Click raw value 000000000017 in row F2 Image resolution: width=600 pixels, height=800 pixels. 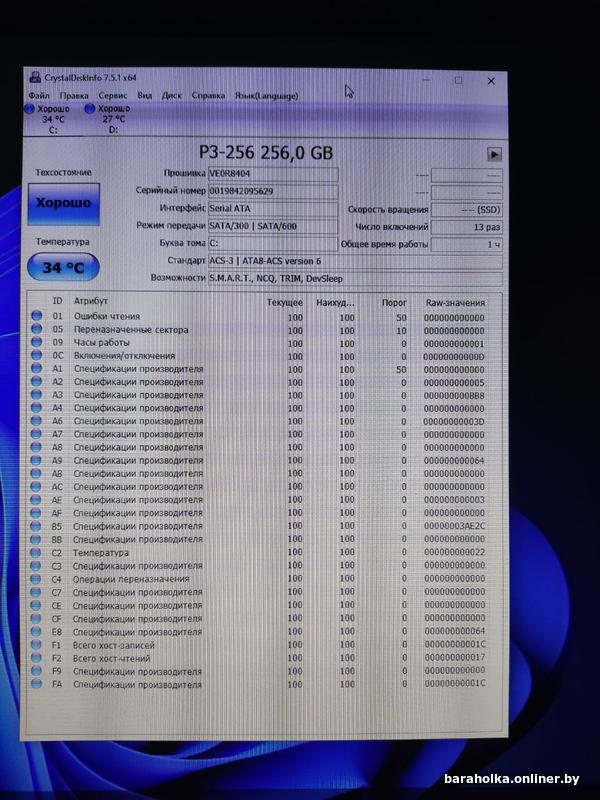coord(454,657)
